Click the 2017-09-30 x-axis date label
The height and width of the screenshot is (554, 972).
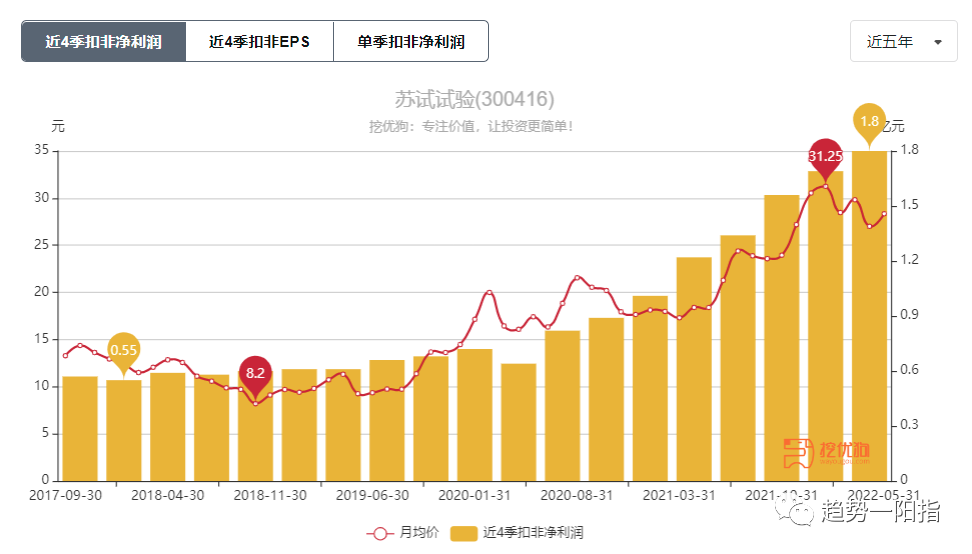[x=66, y=496]
